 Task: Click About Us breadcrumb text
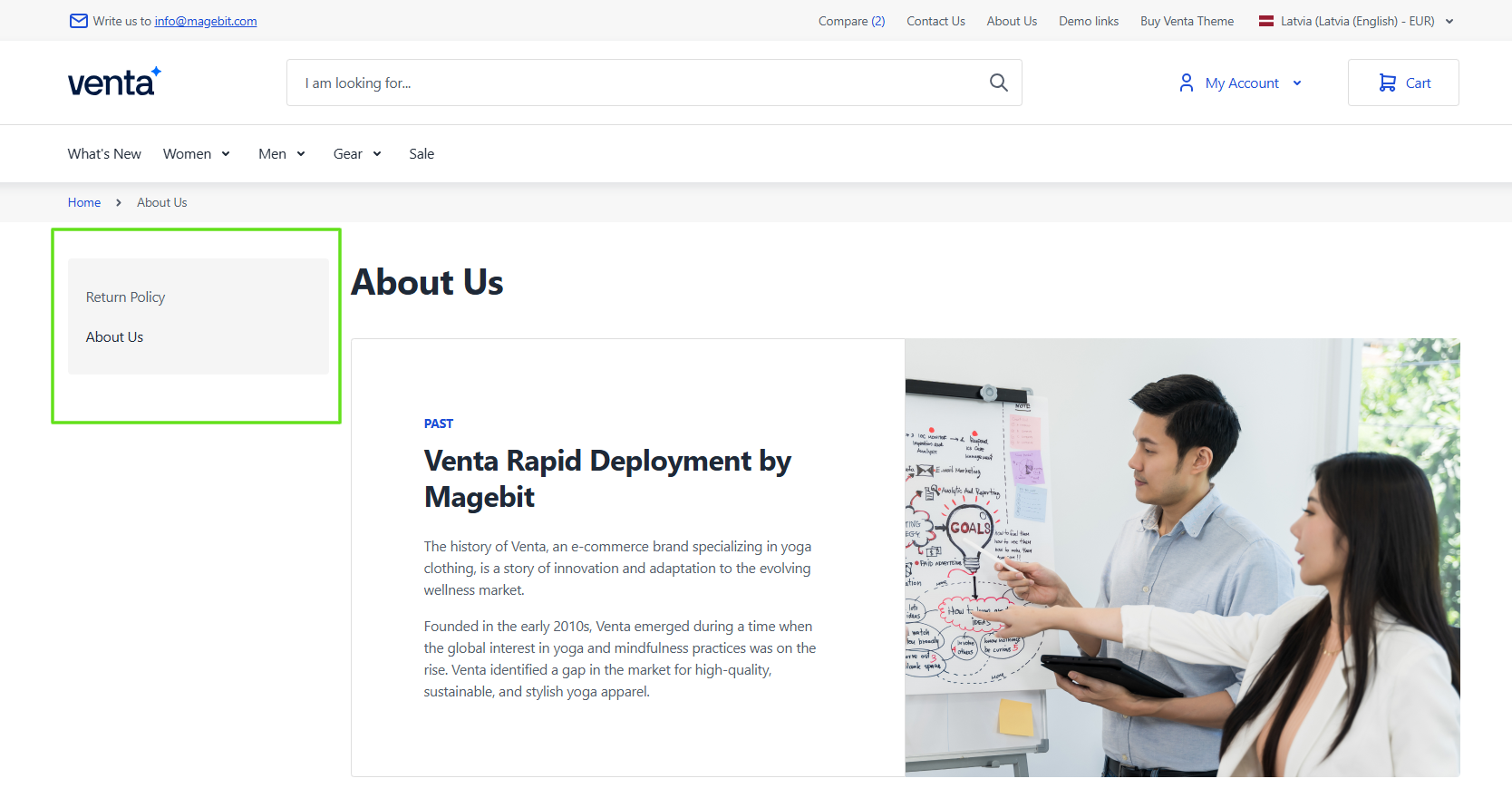(162, 202)
